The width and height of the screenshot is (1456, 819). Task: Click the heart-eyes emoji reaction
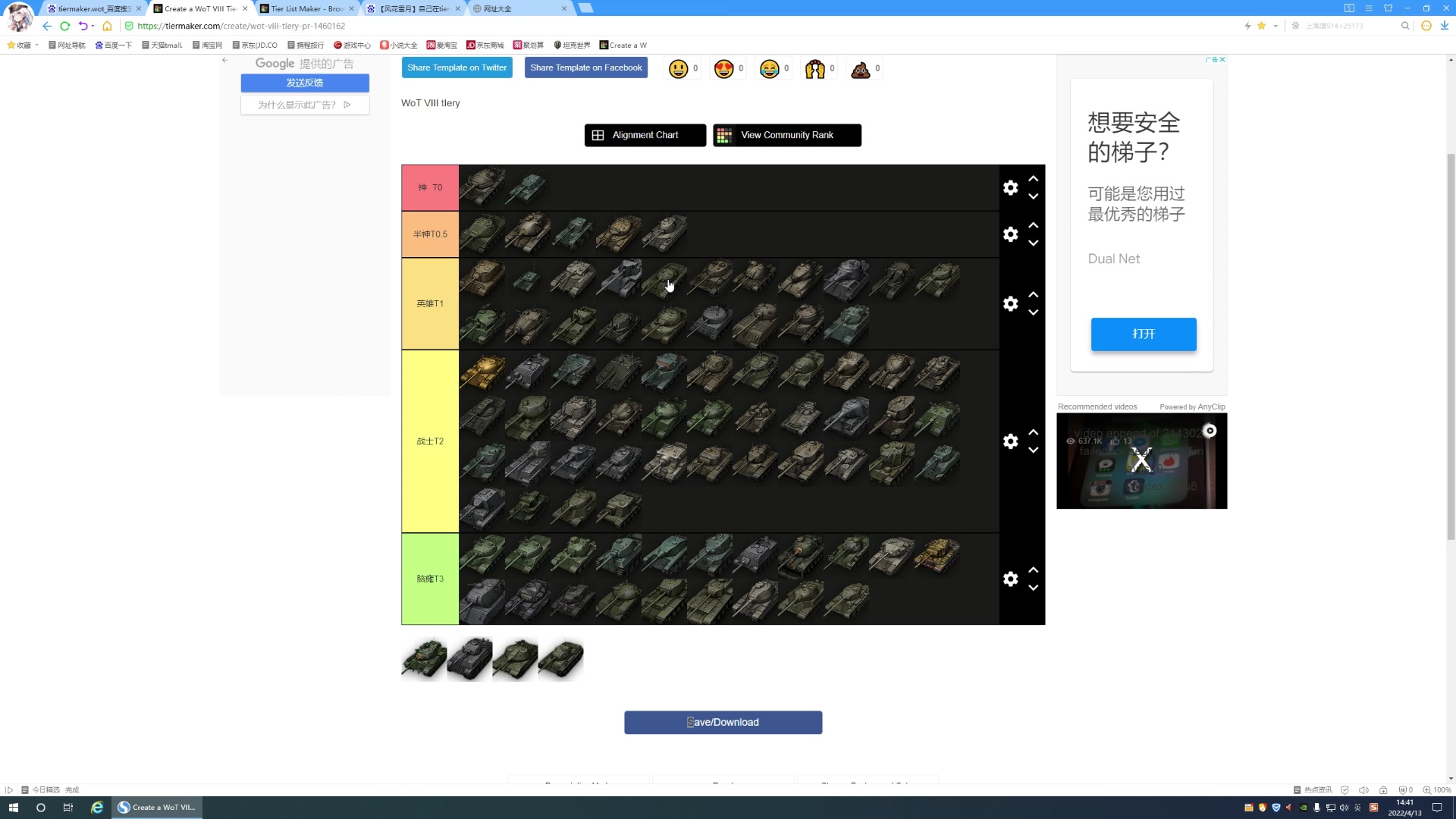(724, 69)
